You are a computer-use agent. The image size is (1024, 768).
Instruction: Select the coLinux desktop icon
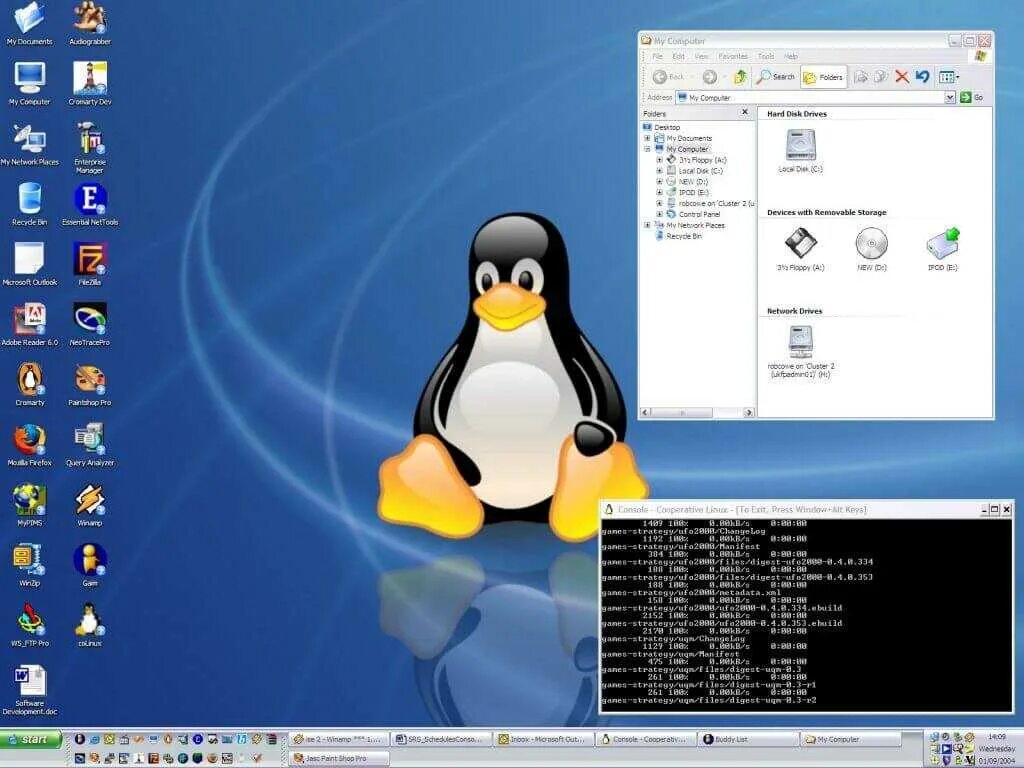coord(90,624)
